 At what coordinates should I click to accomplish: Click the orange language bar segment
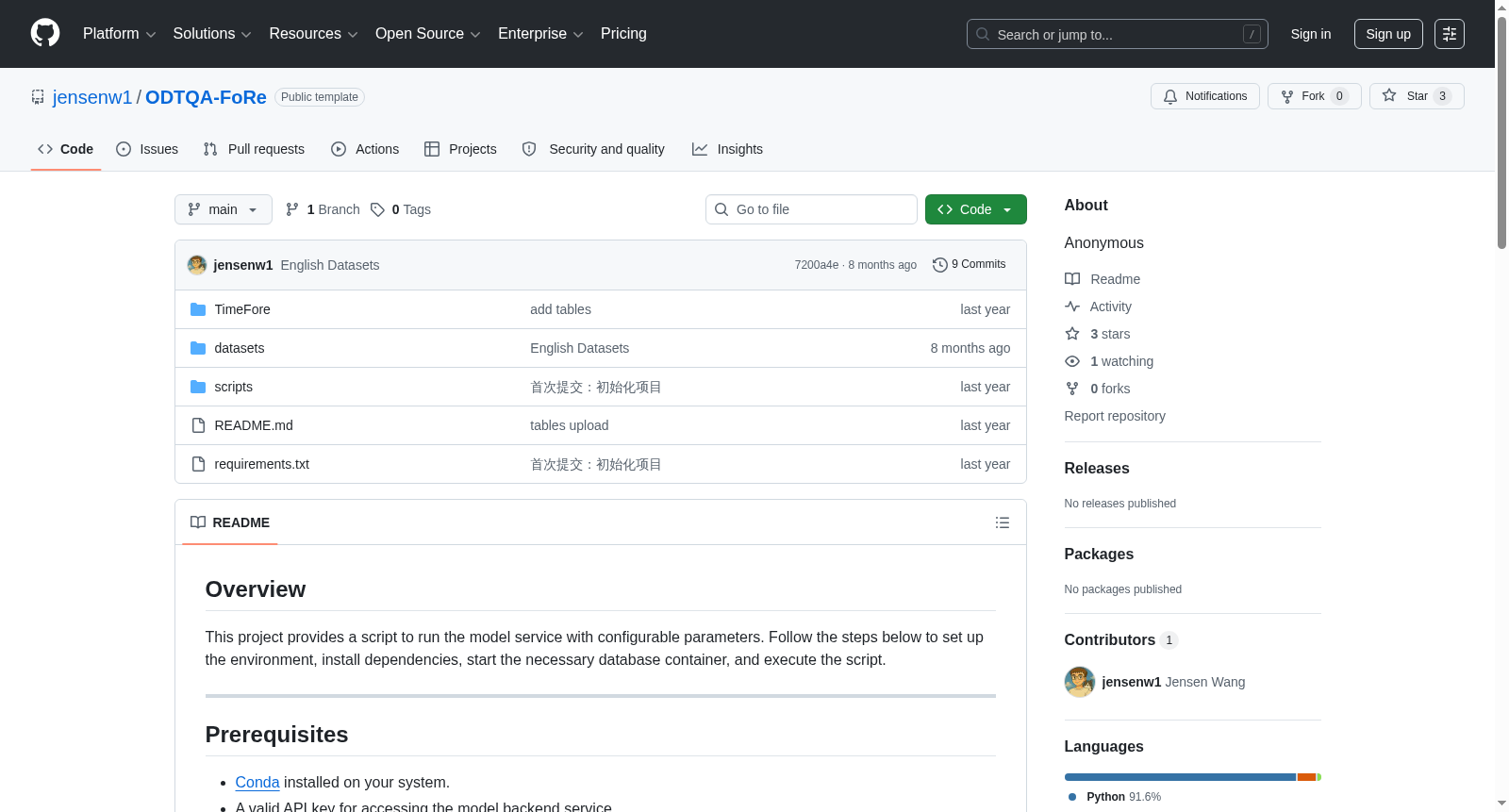(1306, 777)
